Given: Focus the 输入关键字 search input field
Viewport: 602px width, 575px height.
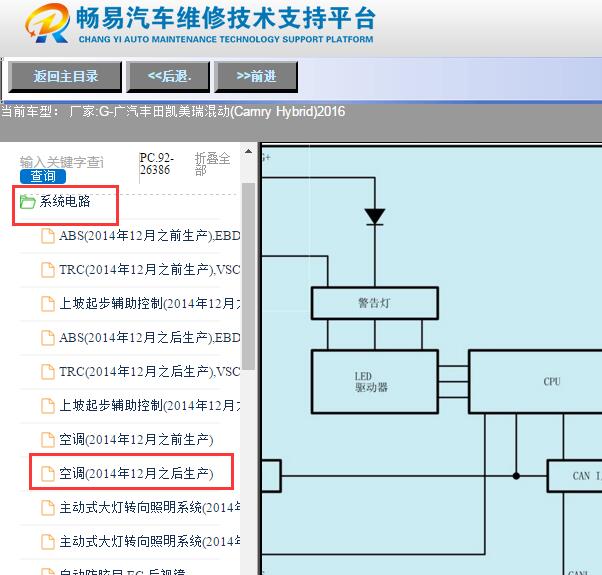Looking at the screenshot, I should point(62,162).
